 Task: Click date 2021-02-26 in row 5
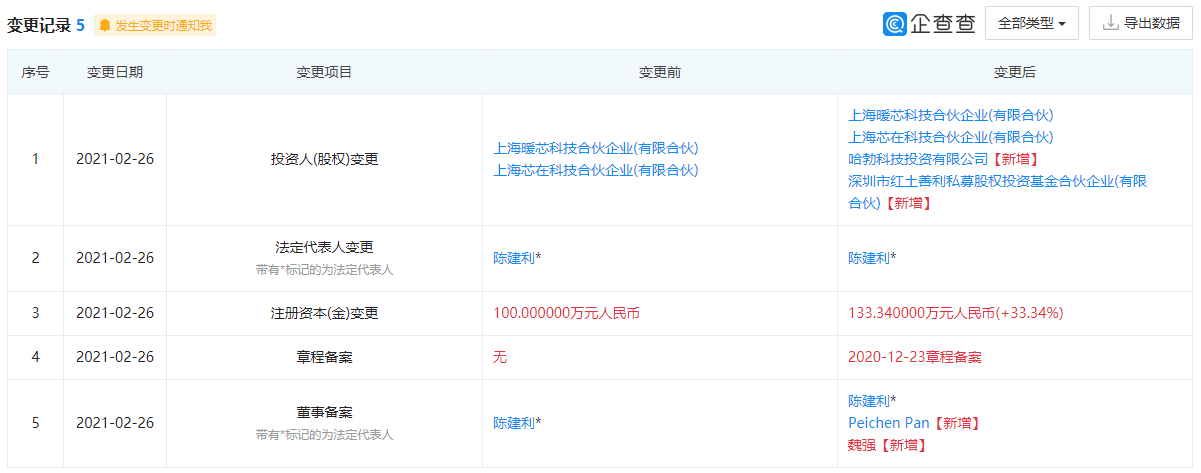pos(115,423)
